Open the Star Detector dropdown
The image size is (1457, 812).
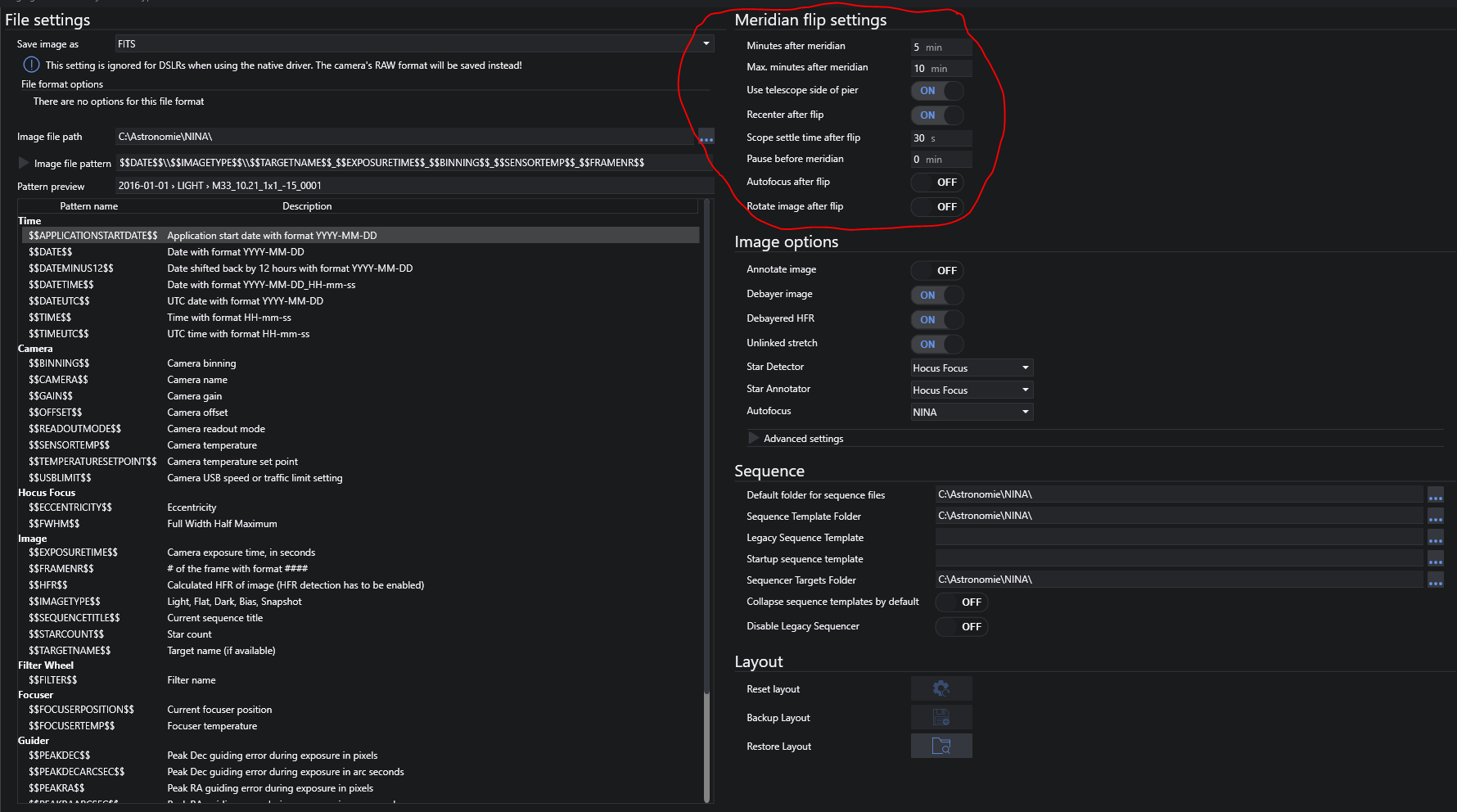(x=972, y=368)
